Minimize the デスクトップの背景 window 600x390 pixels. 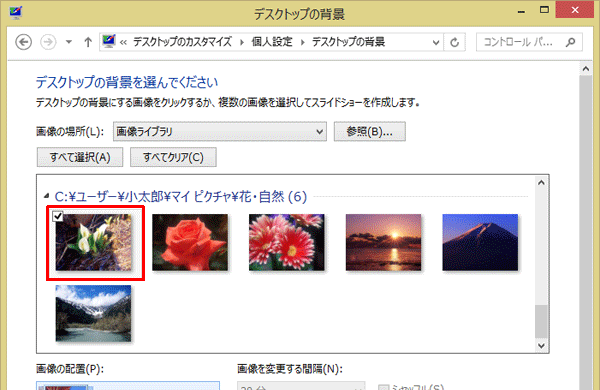[521, 11]
